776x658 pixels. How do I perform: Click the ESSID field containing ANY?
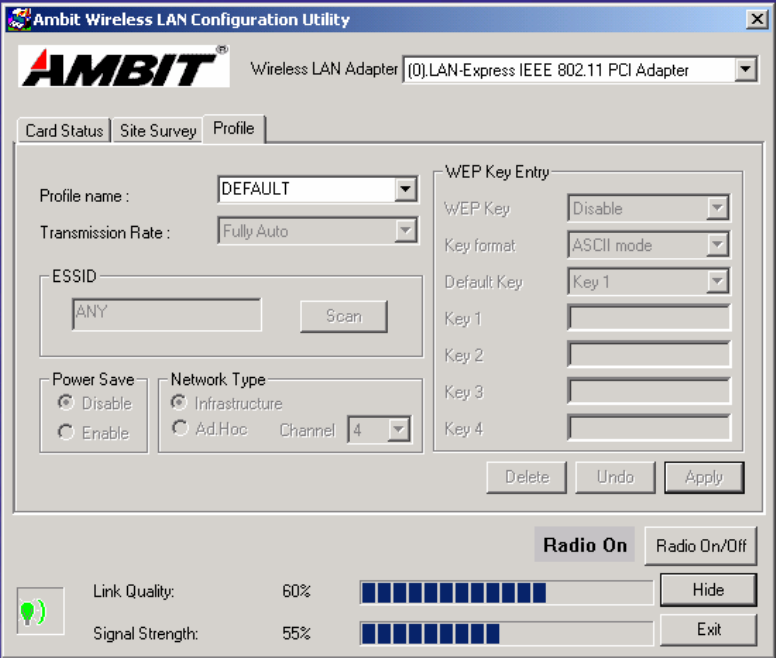167,315
